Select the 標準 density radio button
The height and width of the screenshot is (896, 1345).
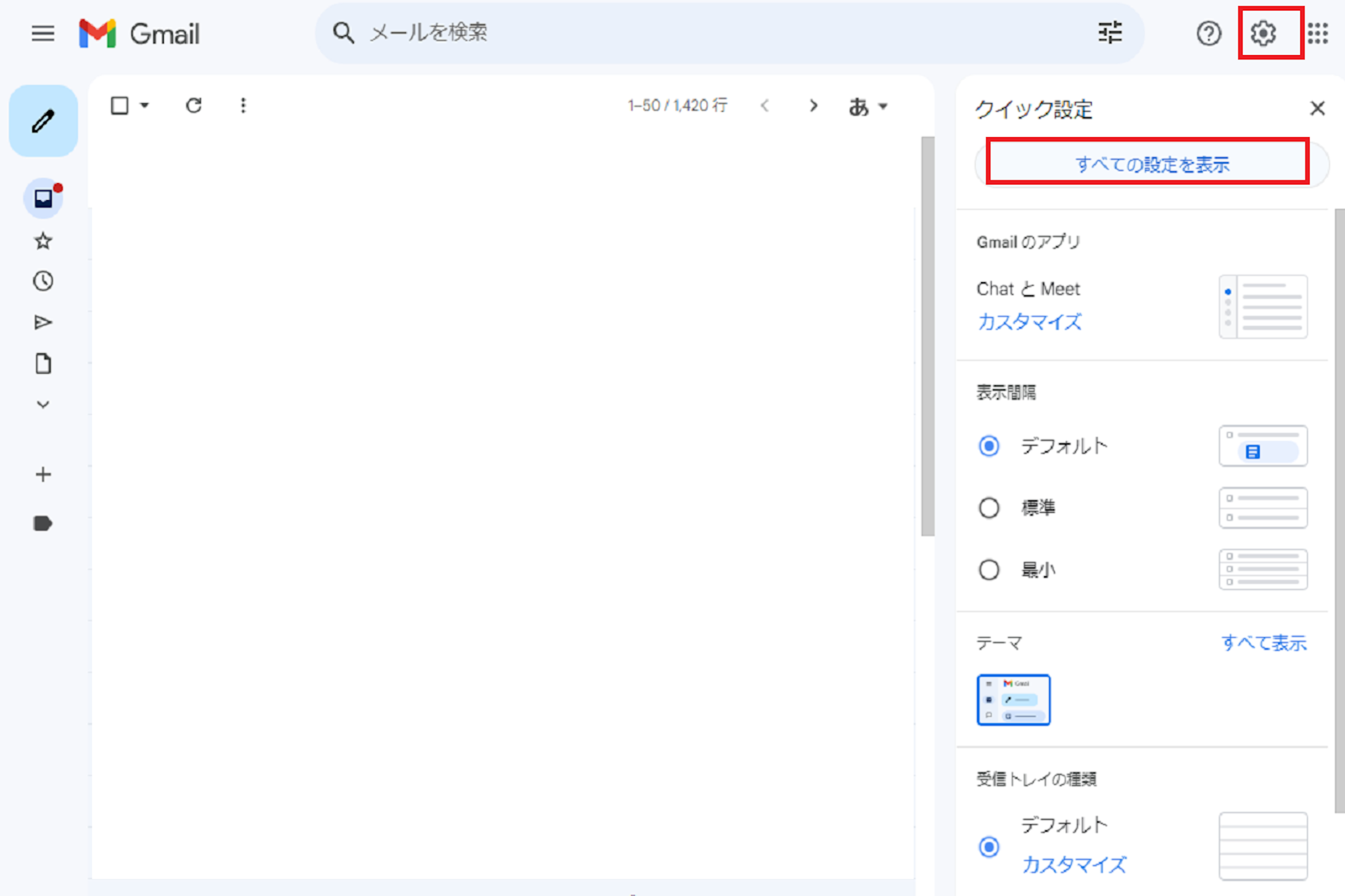click(x=989, y=507)
